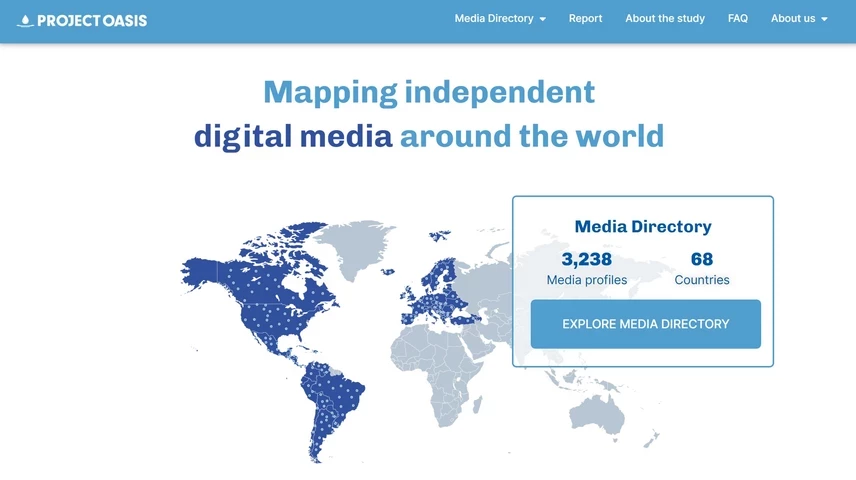Click the Project Oasis logo text
856x480 pixels.
click(x=92, y=21)
